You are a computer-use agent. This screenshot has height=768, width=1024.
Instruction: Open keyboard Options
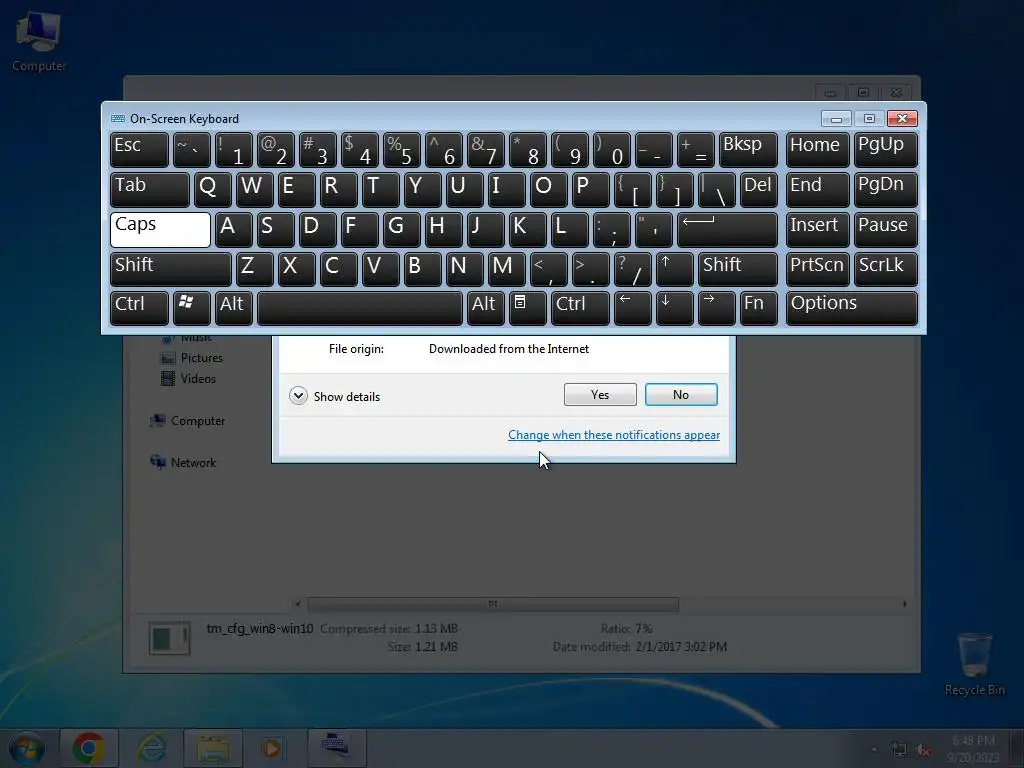point(852,308)
